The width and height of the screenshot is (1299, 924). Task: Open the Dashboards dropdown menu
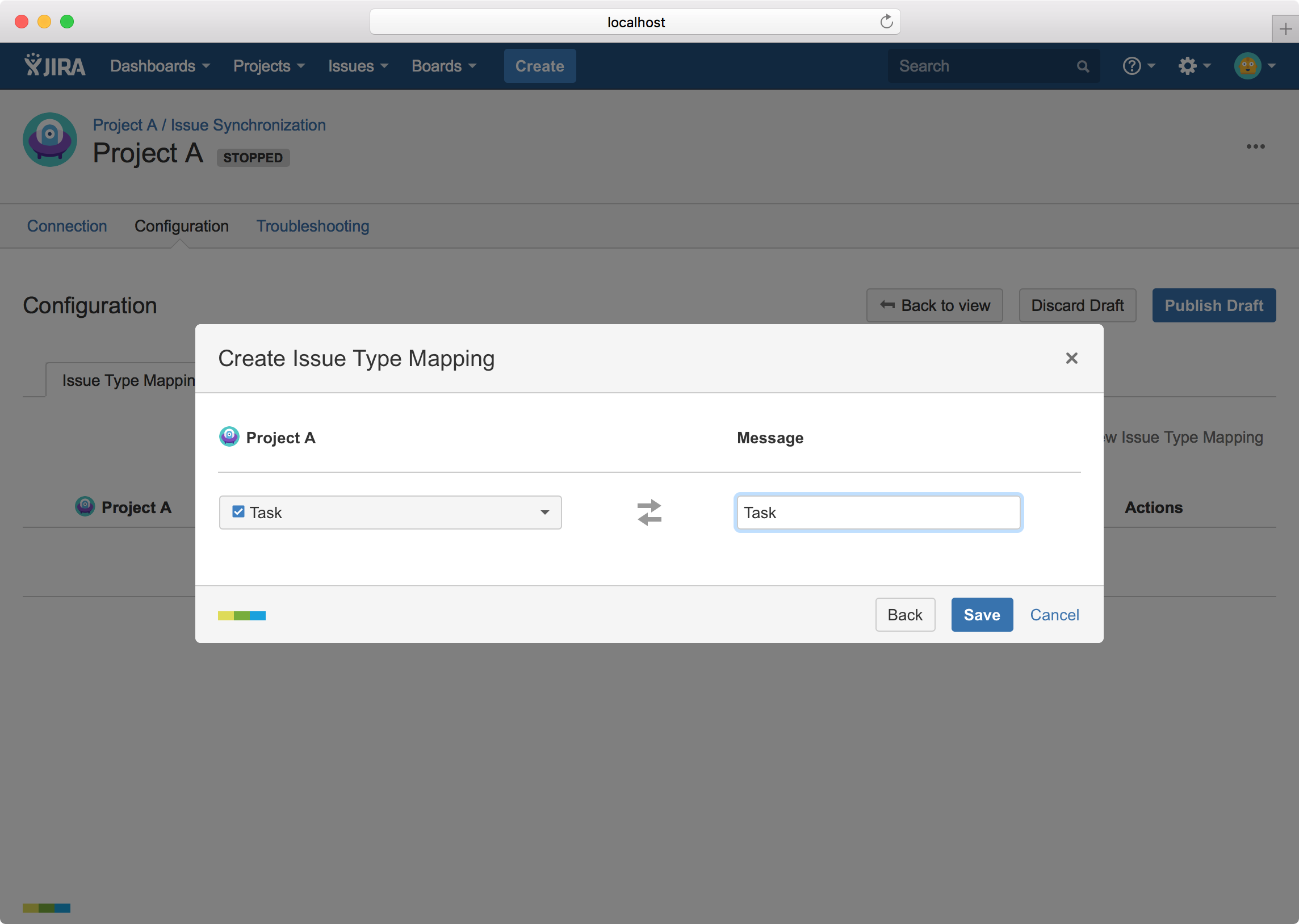point(160,66)
